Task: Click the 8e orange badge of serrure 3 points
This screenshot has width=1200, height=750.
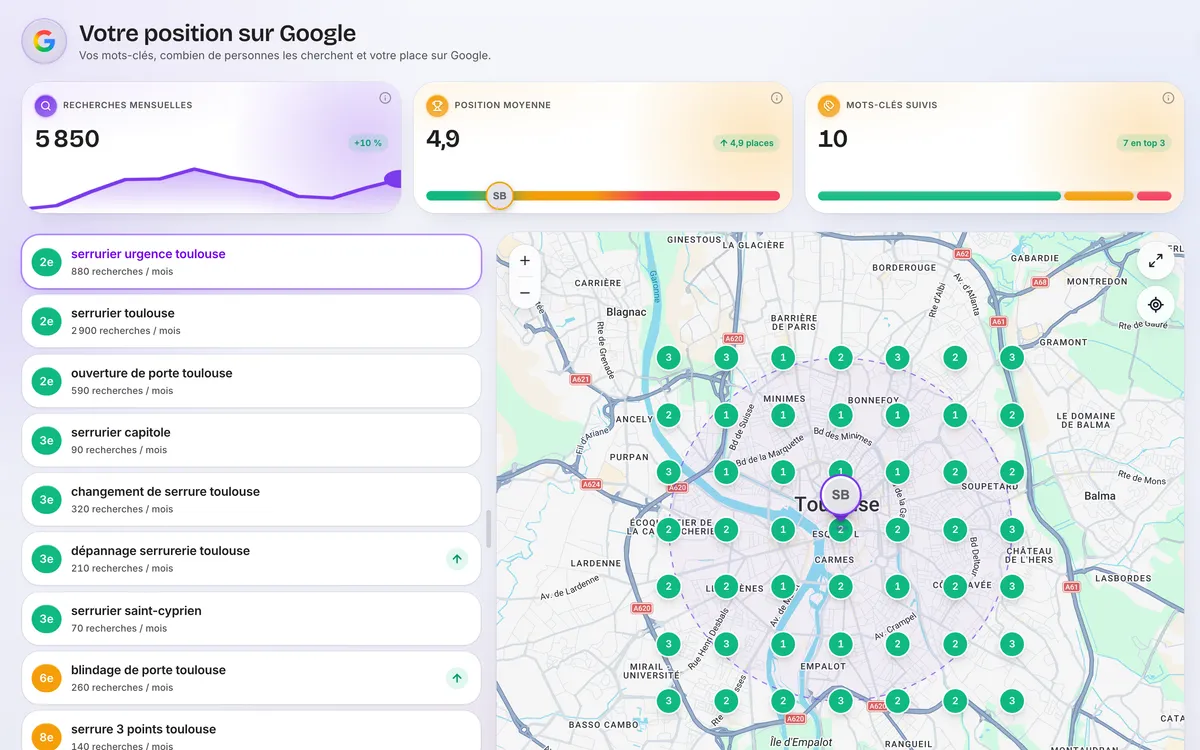Action: tap(46, 737)
